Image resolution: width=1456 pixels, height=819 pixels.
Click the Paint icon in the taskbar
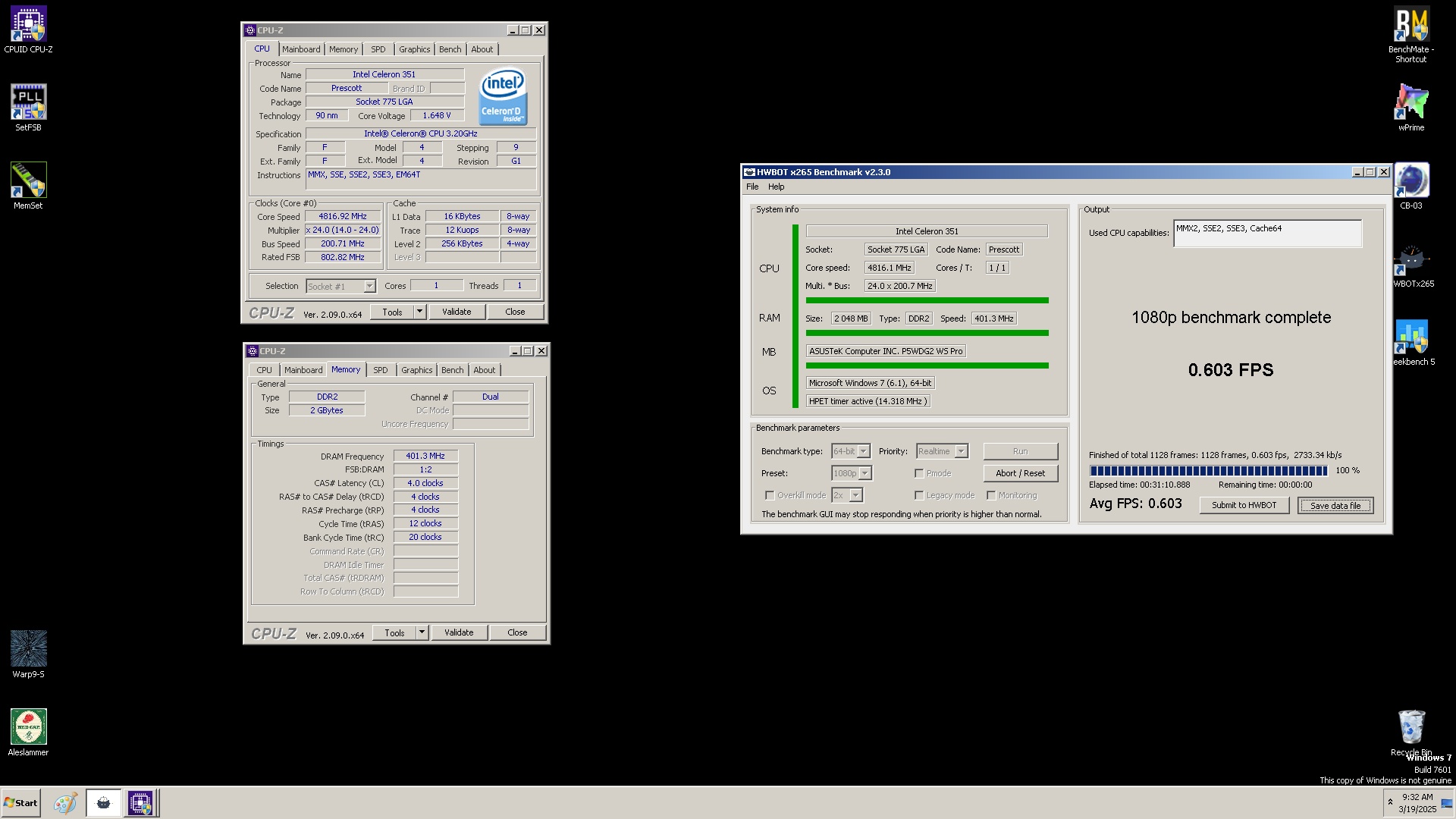point(65,803)
